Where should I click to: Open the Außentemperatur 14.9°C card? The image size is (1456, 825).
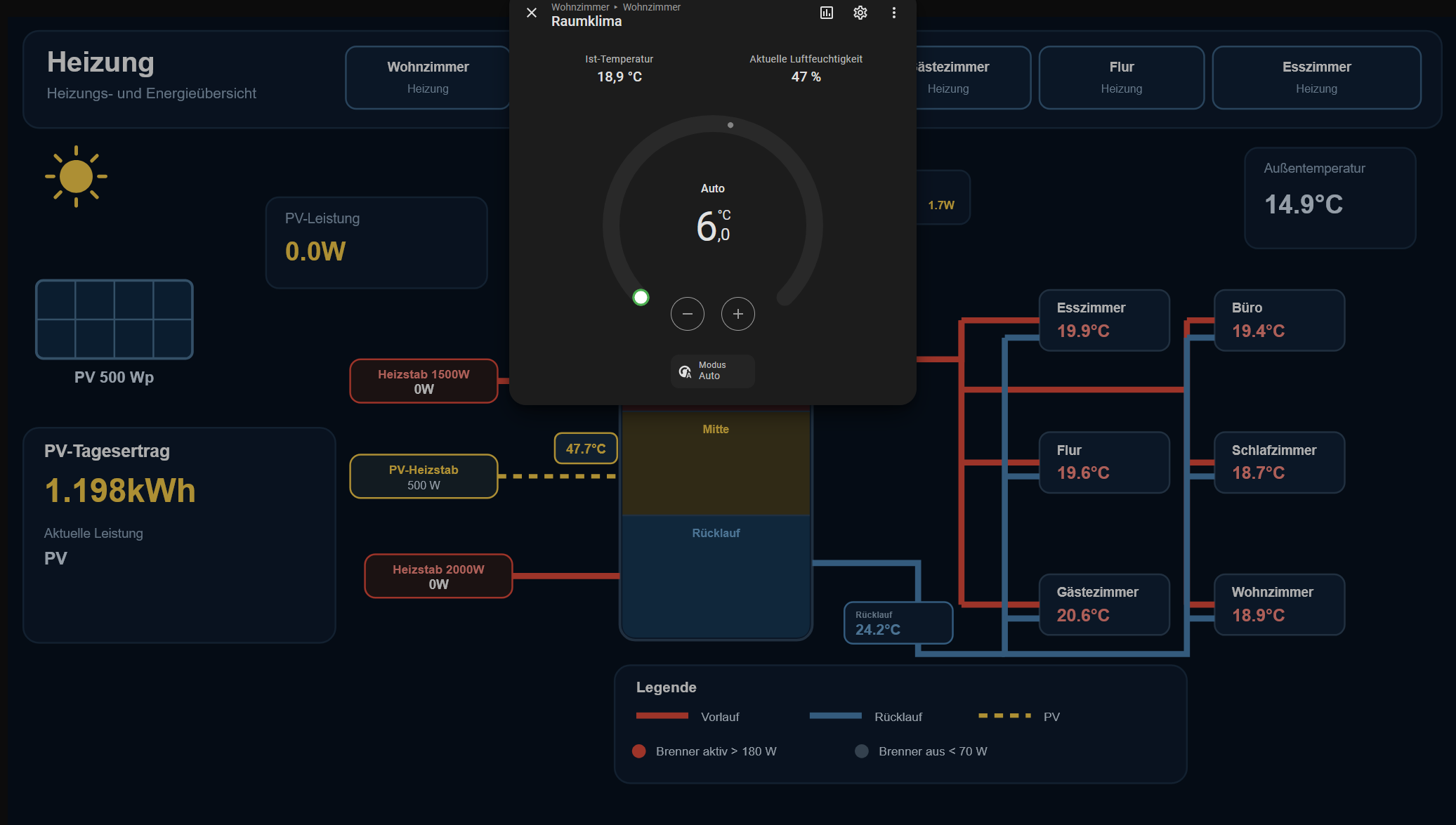coord(1330,198)
